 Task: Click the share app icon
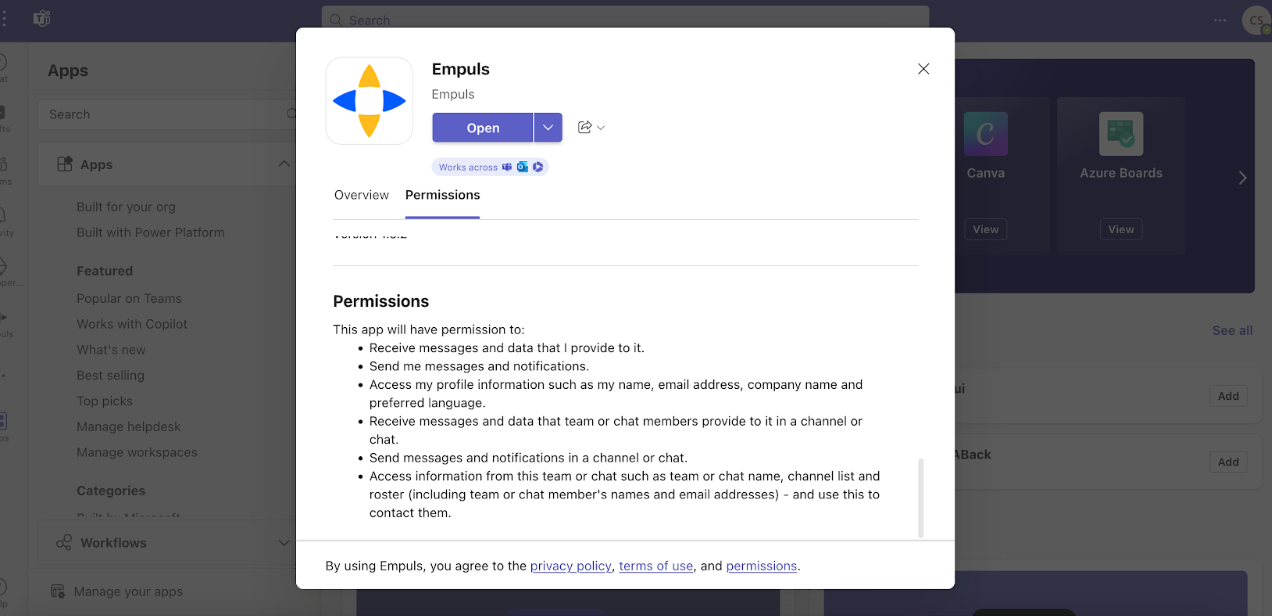pyautogui.click(x=585, y=127)
